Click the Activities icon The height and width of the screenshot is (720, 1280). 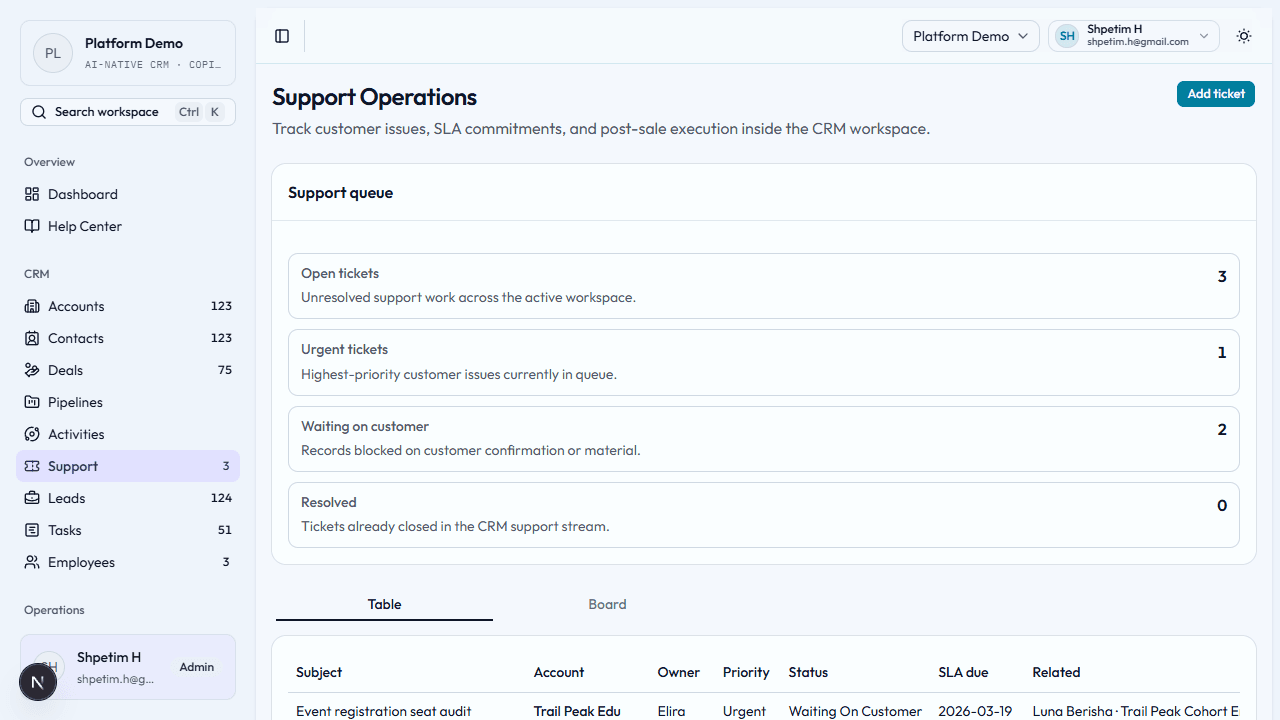[x=32, y=434]
